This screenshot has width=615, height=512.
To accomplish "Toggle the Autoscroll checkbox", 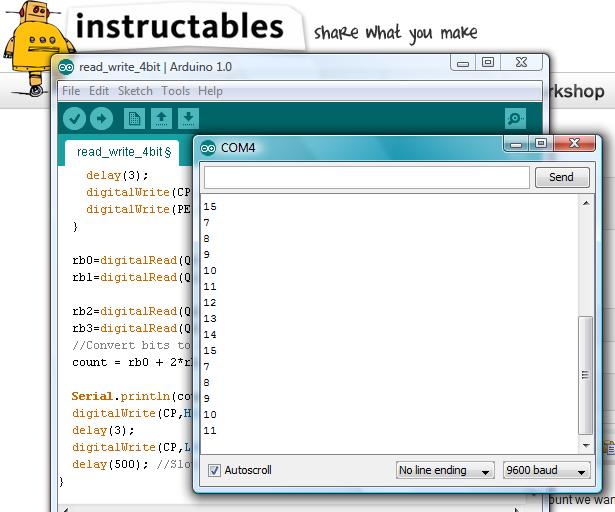I will coord(214,470).
